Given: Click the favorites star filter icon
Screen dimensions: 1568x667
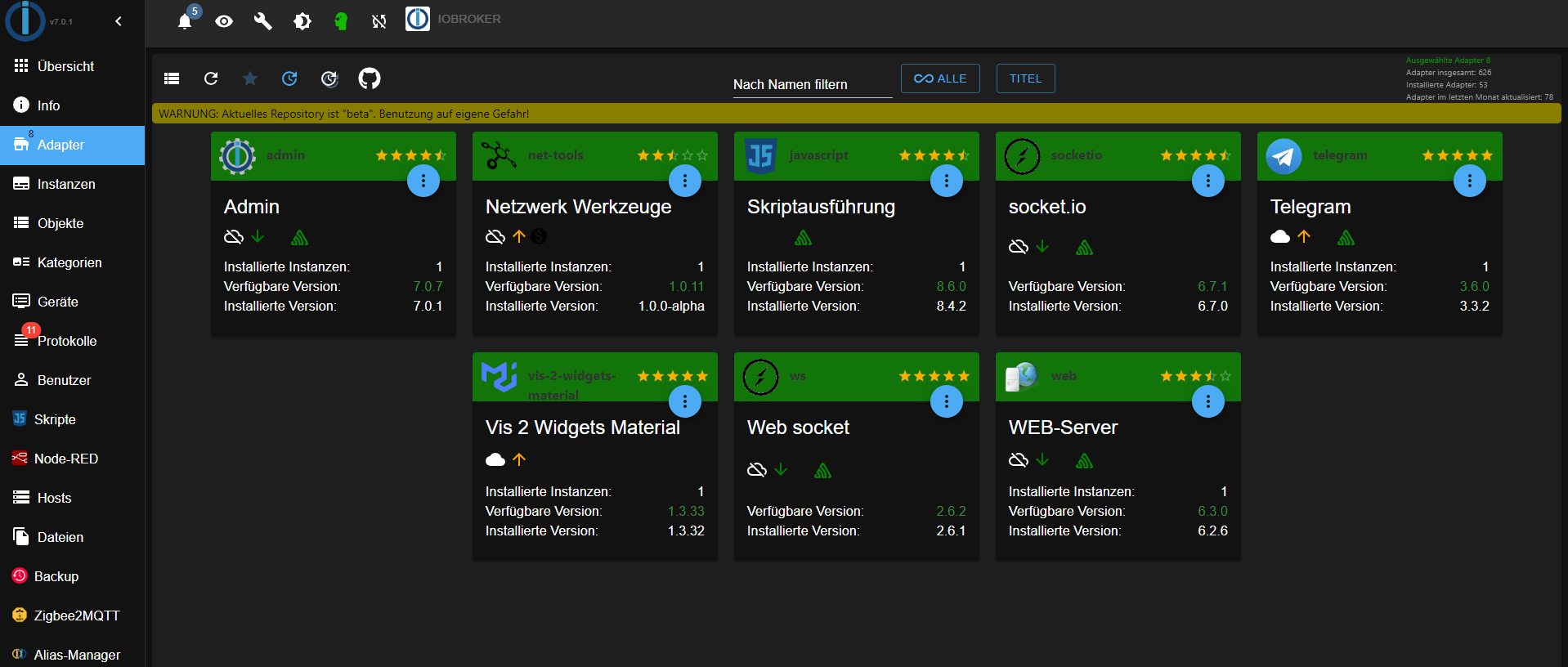Looking at the screenshot, I should [x=250, y=78].
